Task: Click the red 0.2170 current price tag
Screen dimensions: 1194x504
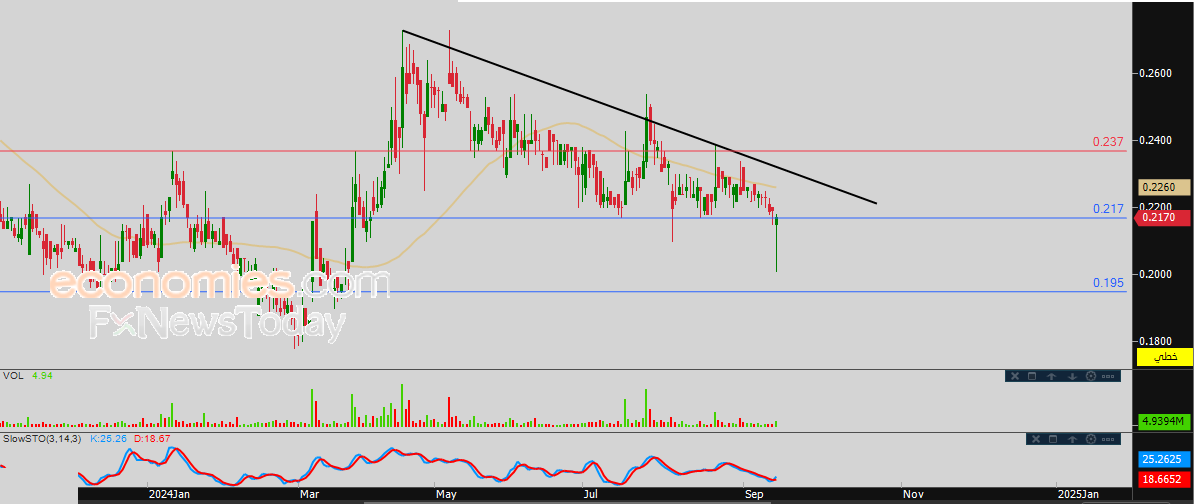Action: point(1164,217)
